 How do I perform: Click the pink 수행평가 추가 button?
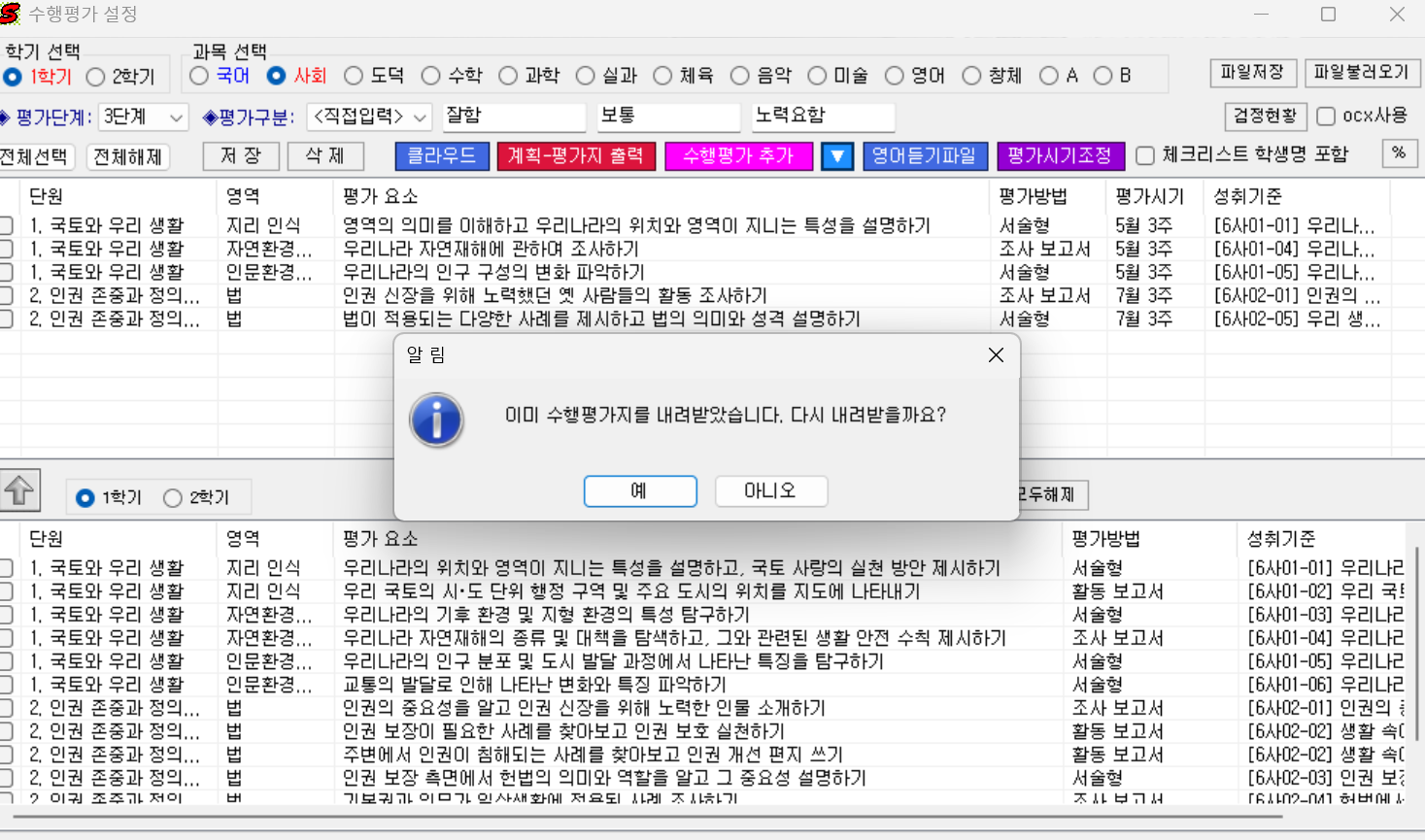click(x=738, y=156)
